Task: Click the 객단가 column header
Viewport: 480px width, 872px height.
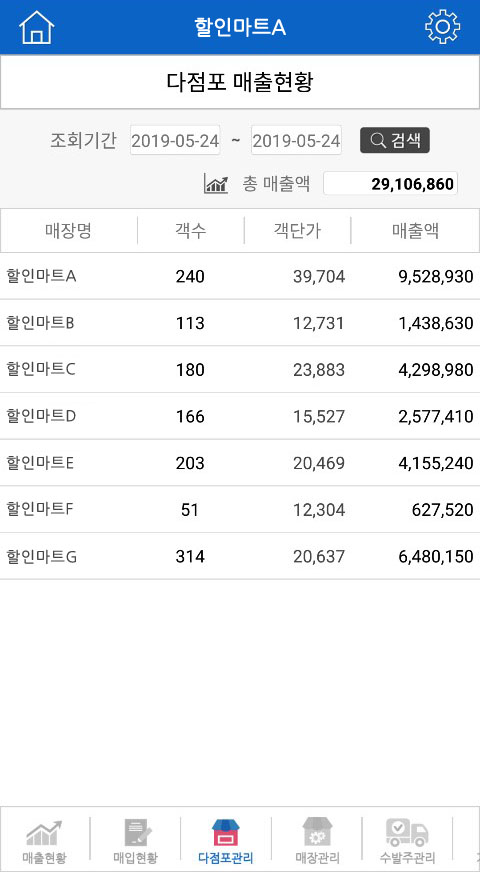Action: pyautogui.click(x=298, y=231)
